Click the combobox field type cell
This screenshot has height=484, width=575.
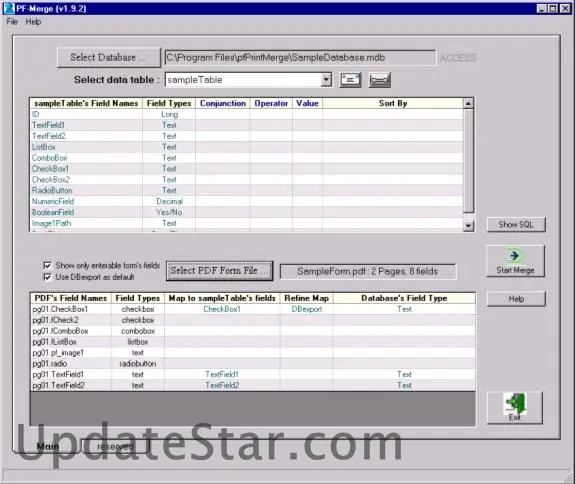(138, 331)
